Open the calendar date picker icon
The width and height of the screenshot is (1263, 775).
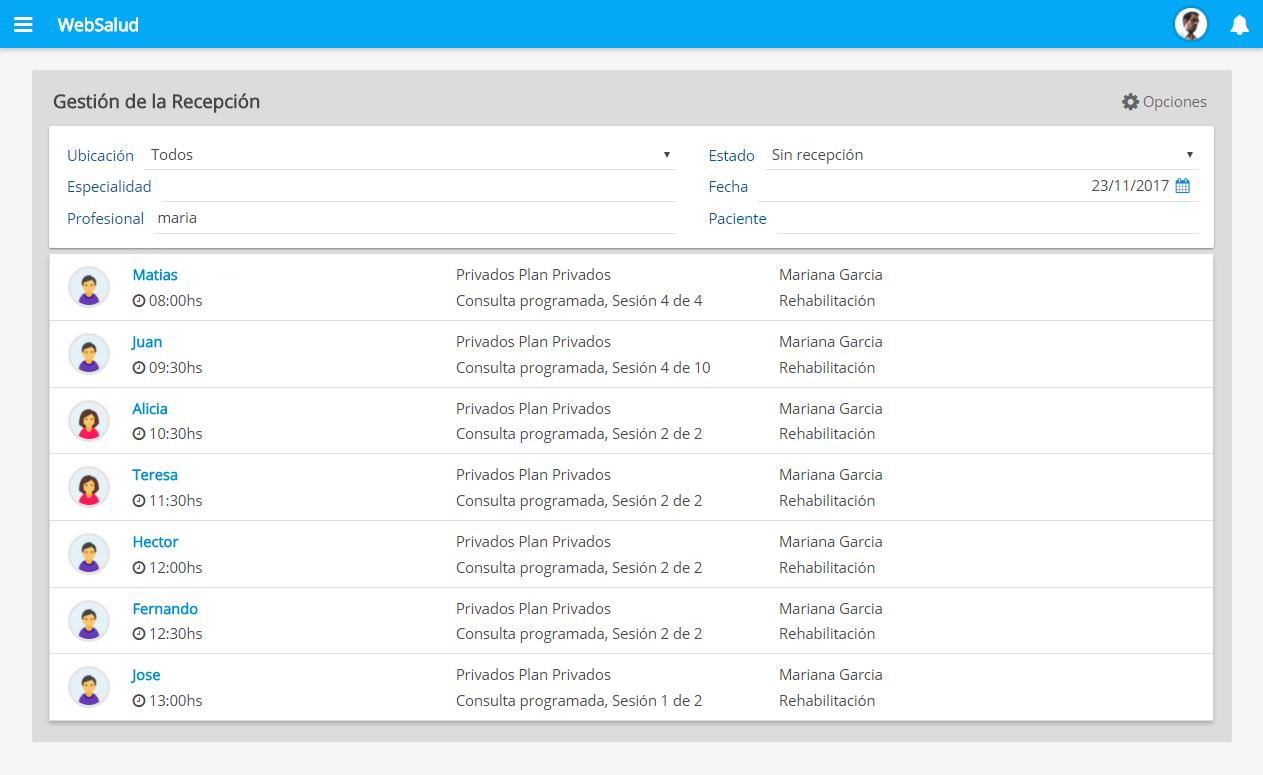pyautogui.click(x=1182, y=186)
